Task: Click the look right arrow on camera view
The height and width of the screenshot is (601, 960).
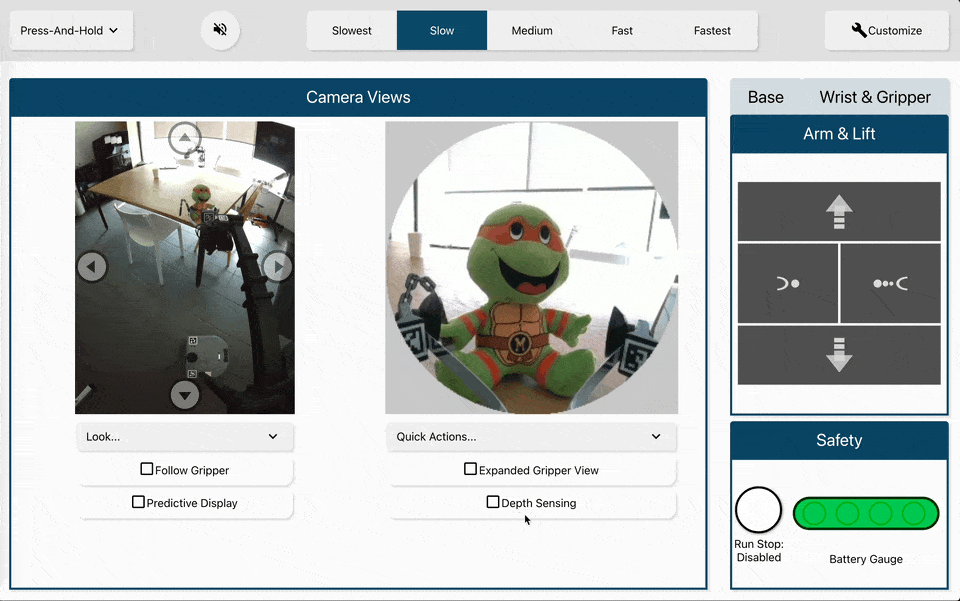Action: coord(278,267)
